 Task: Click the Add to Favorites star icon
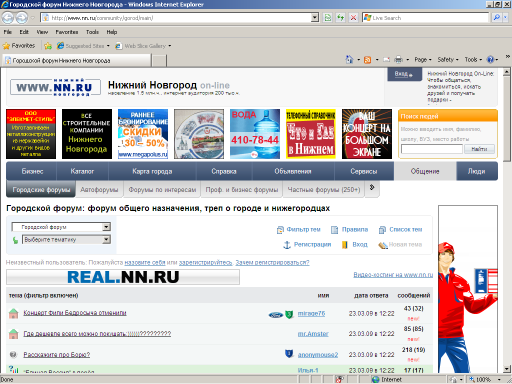click(x=48, y=46)
